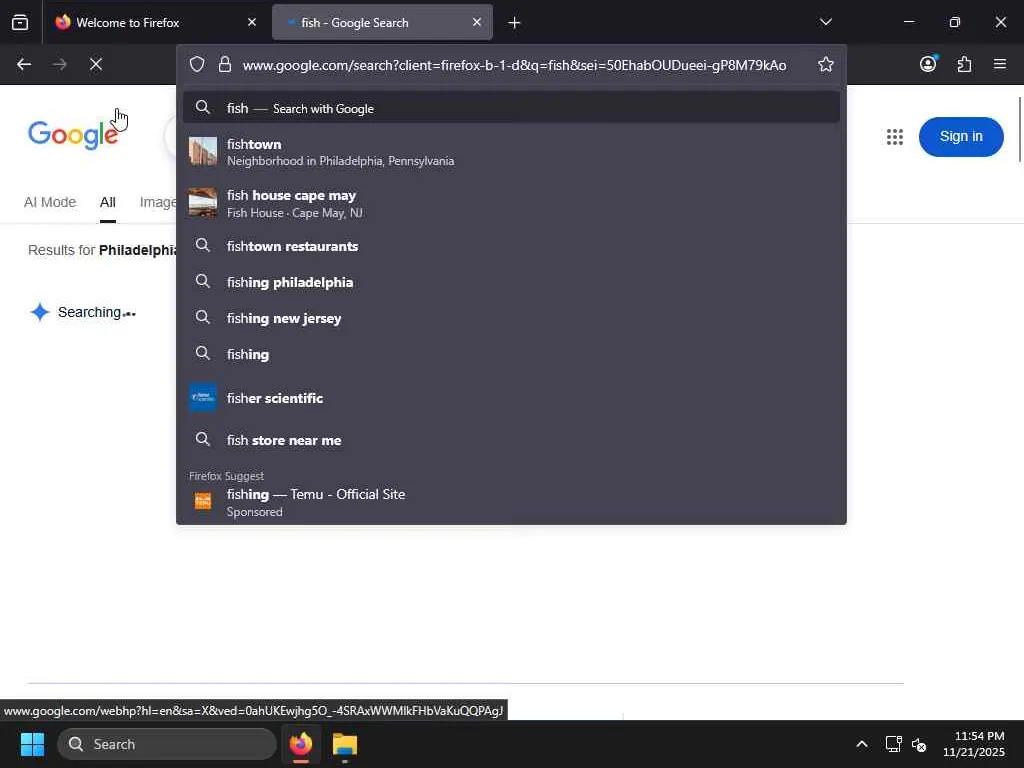This screenshot has height=768, width=1024.
Task: Open the Google apps grid icon
Action: pyautogui.click(x=895, y=136)
